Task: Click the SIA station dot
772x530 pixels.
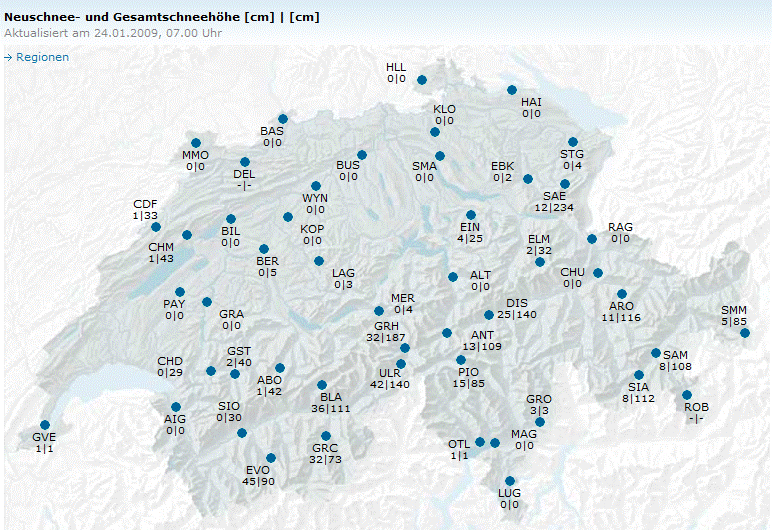Action: [639, 375]
